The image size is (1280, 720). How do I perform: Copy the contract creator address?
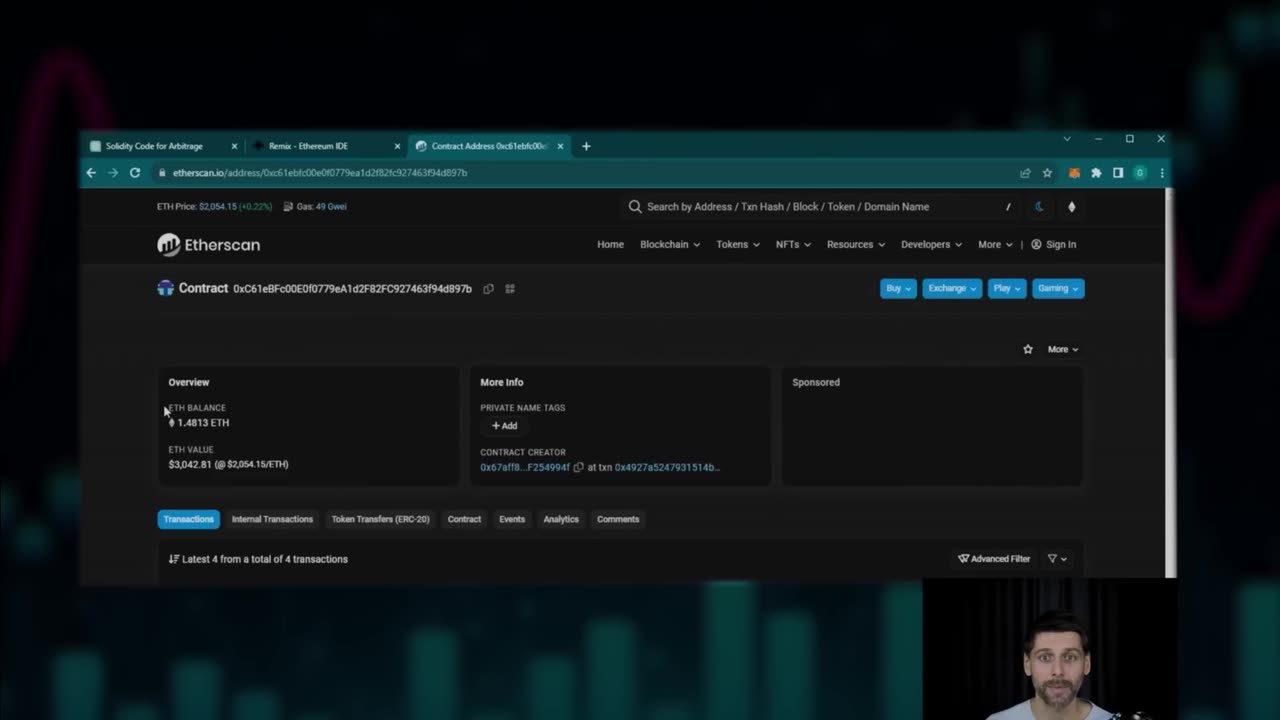(x=578, y=467)
